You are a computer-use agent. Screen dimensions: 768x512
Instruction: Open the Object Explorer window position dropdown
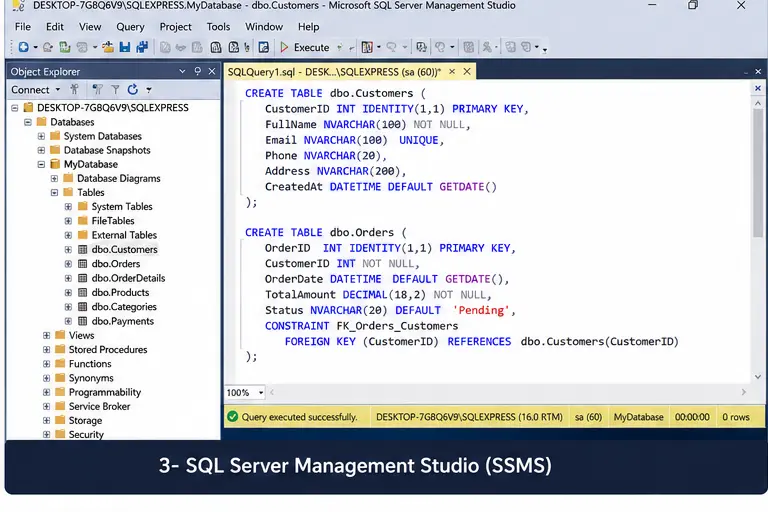point(182,71)
